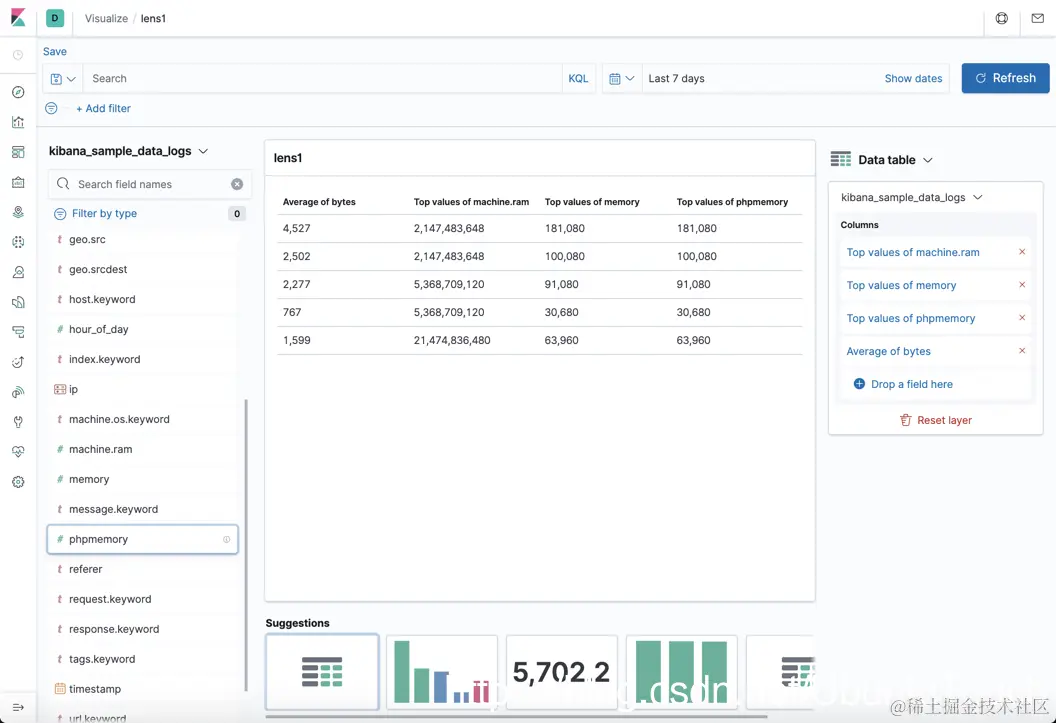Select the 5,702.2 metric suggestion
Viewport: 1056px width, 723px height.
point(562,672)
